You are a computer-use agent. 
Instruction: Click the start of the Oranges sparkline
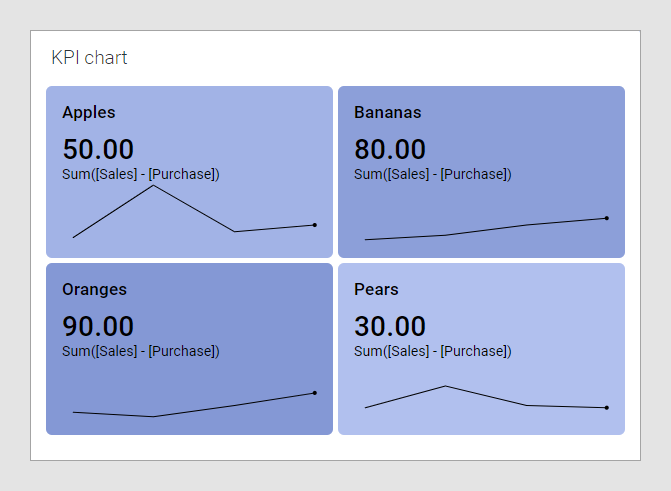click(x=73, y=412)
